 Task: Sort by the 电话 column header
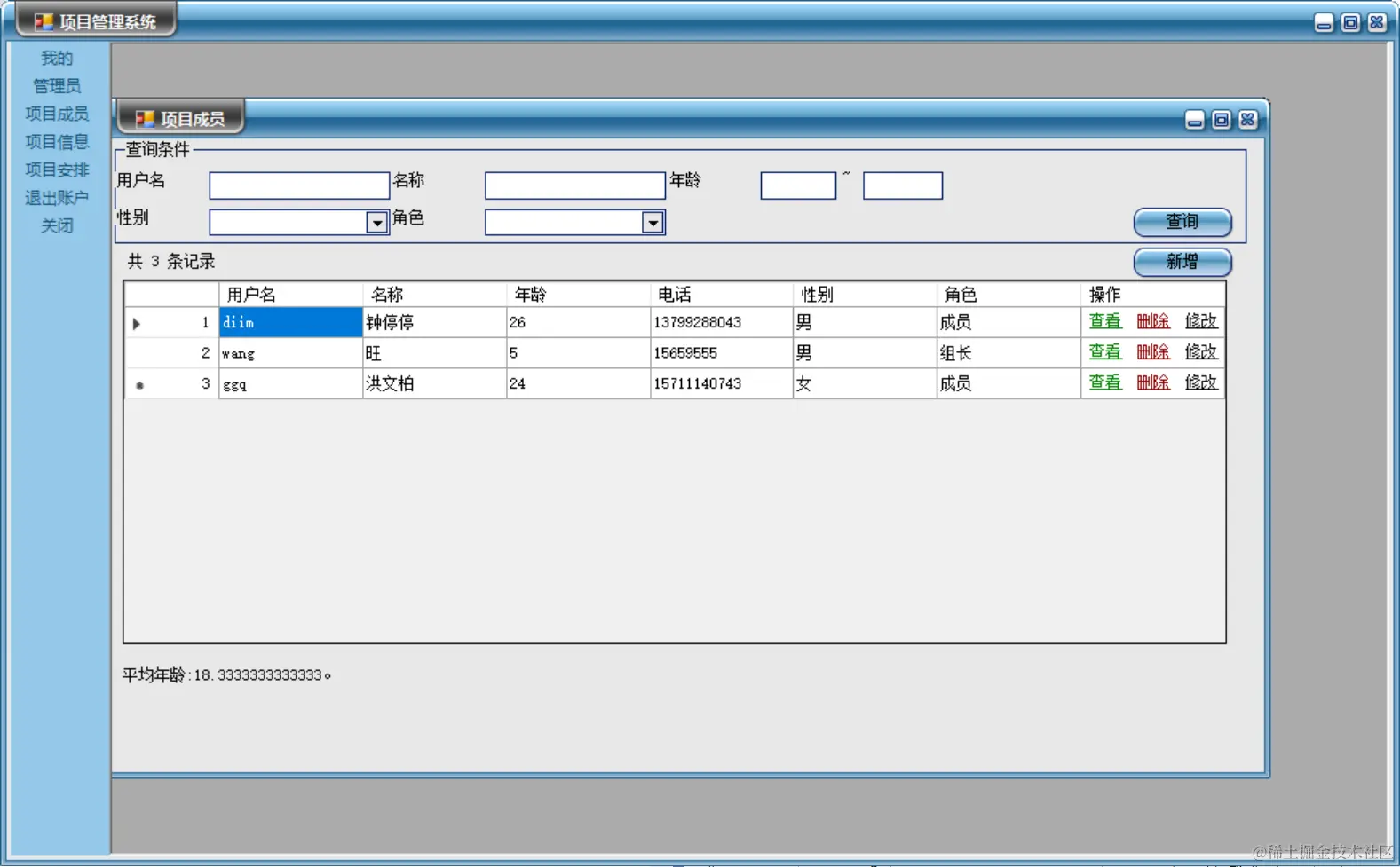(x=722, y=295)
